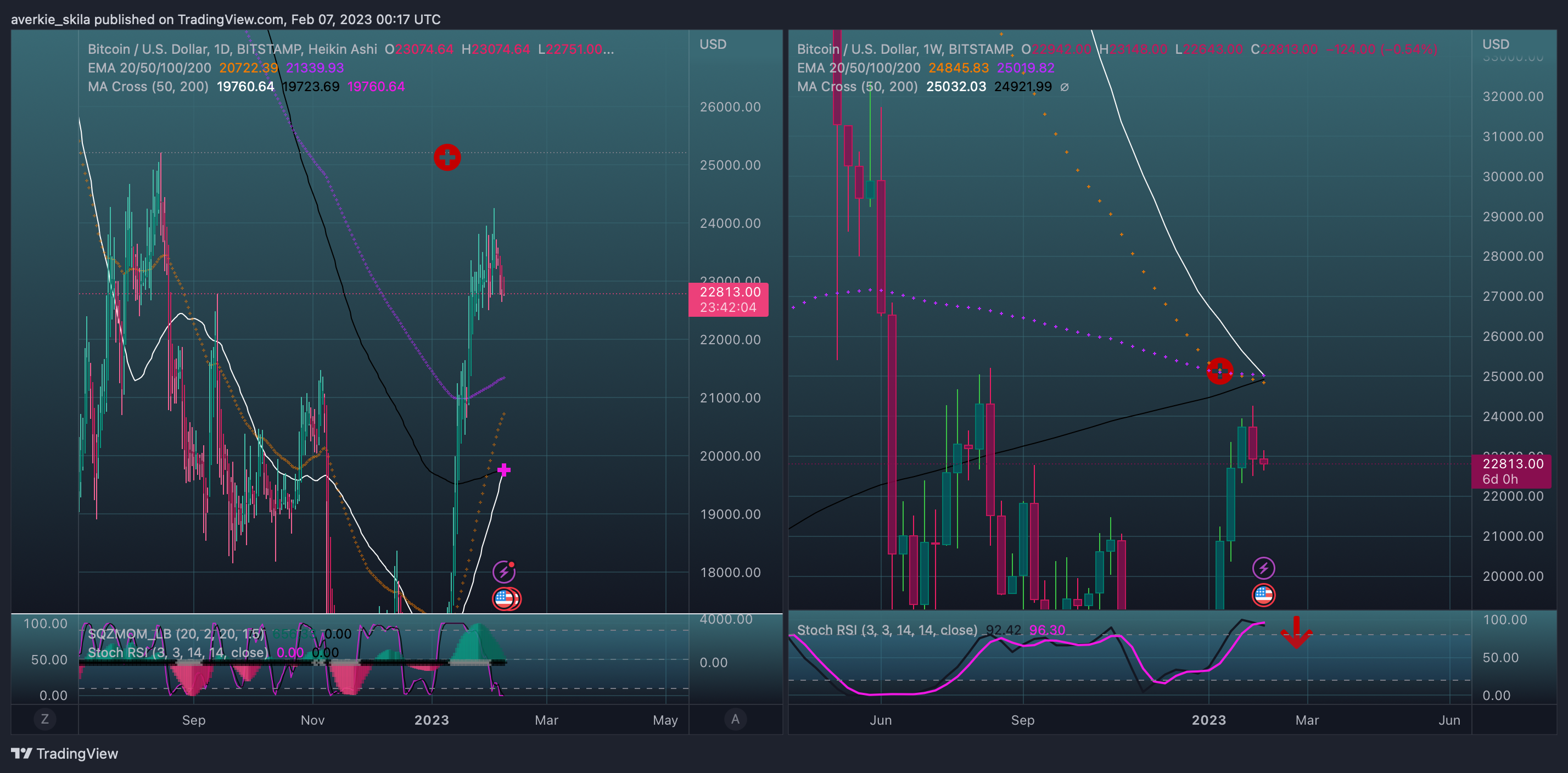1568x773 pixels.
Task: Click the US flag economic event icon on the daily chart
Action: [x=505, y=599]
